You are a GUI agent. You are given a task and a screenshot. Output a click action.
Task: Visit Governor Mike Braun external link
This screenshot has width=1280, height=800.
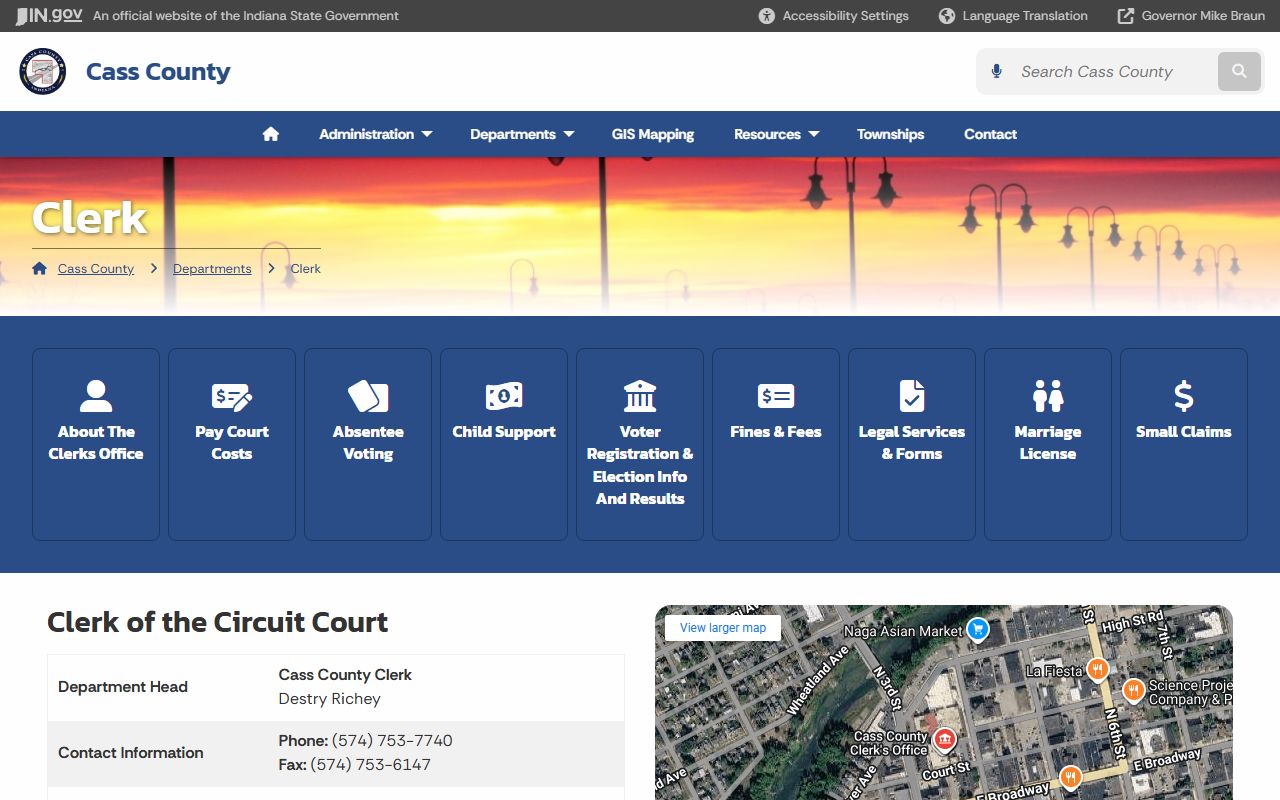click(x=1191, y=16)
